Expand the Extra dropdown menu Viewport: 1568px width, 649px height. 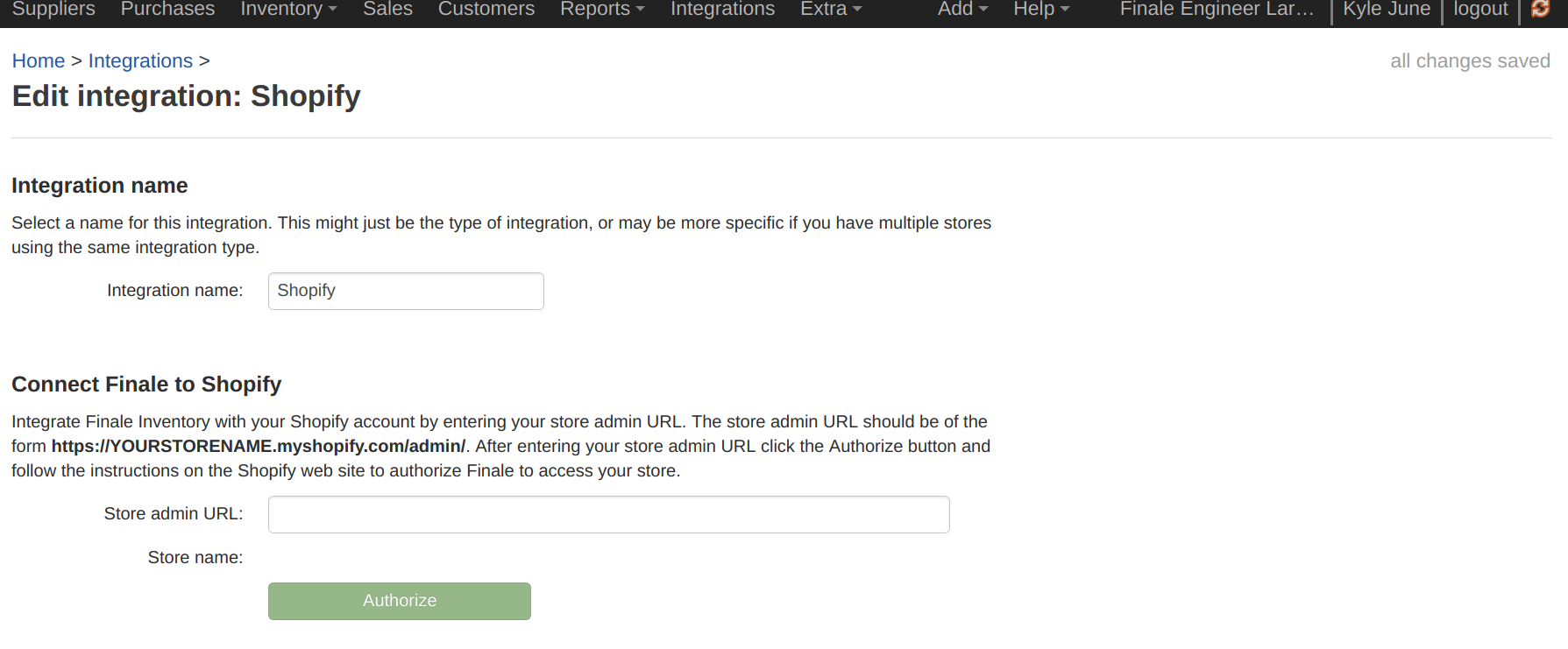point(831,9)
